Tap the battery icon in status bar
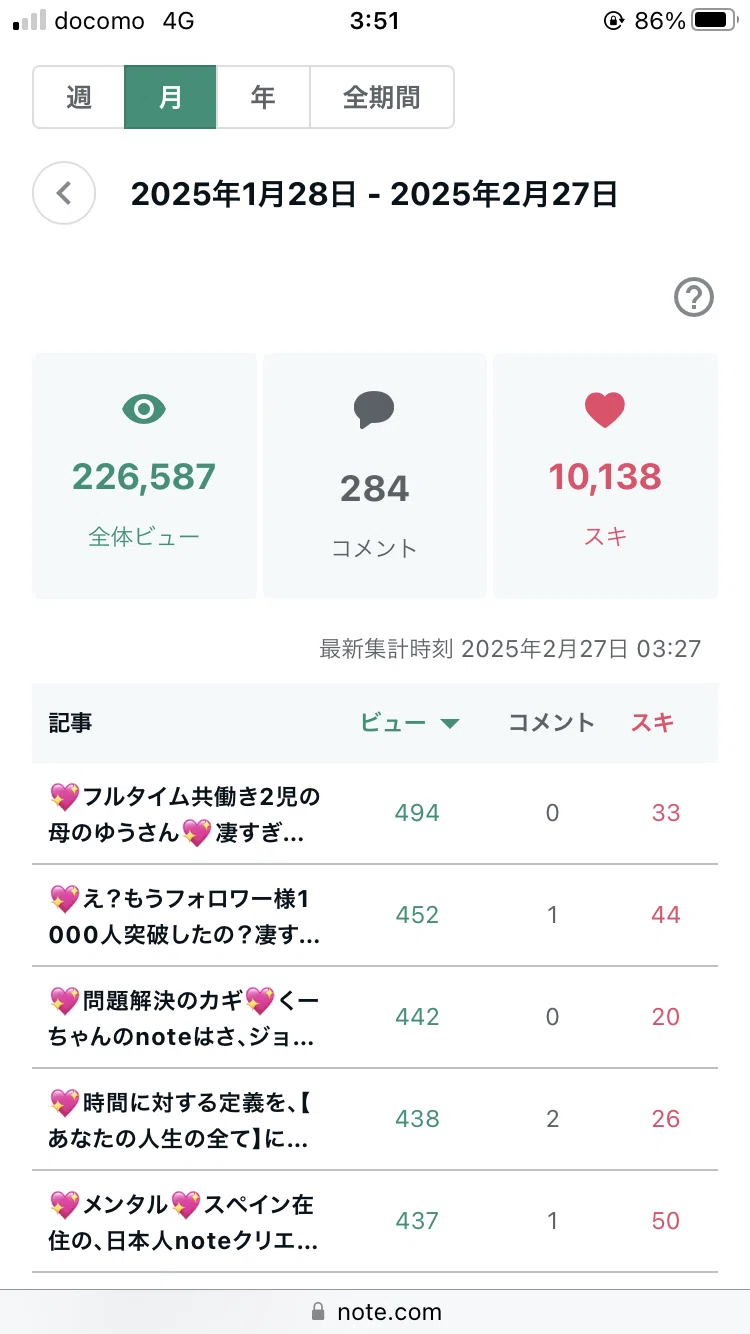The image size is (750, 1334). click(x=716, y=20)
